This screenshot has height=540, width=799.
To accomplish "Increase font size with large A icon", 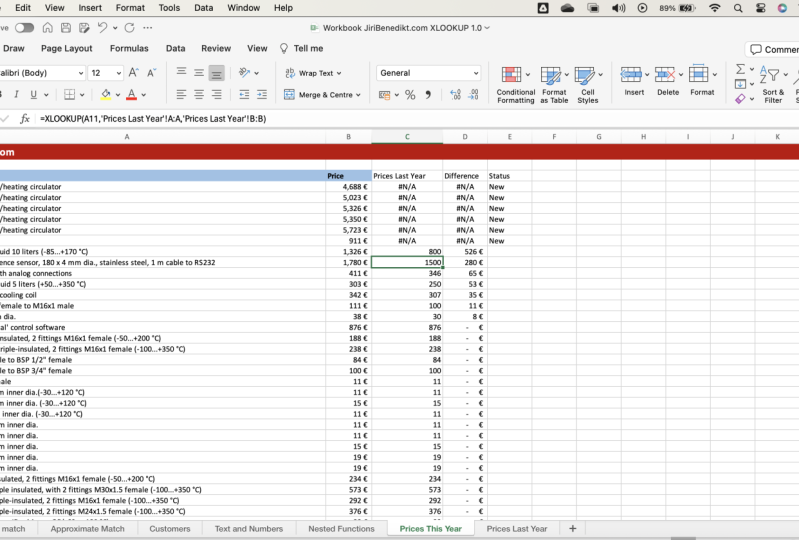I will click(x=134, y=73).
